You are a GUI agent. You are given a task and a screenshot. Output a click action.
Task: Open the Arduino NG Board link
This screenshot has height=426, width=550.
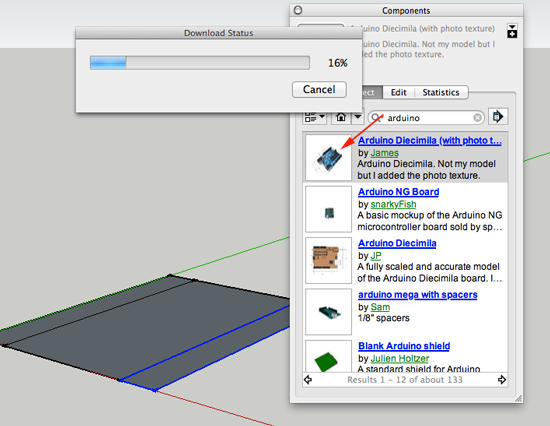(x=398, y=192)
